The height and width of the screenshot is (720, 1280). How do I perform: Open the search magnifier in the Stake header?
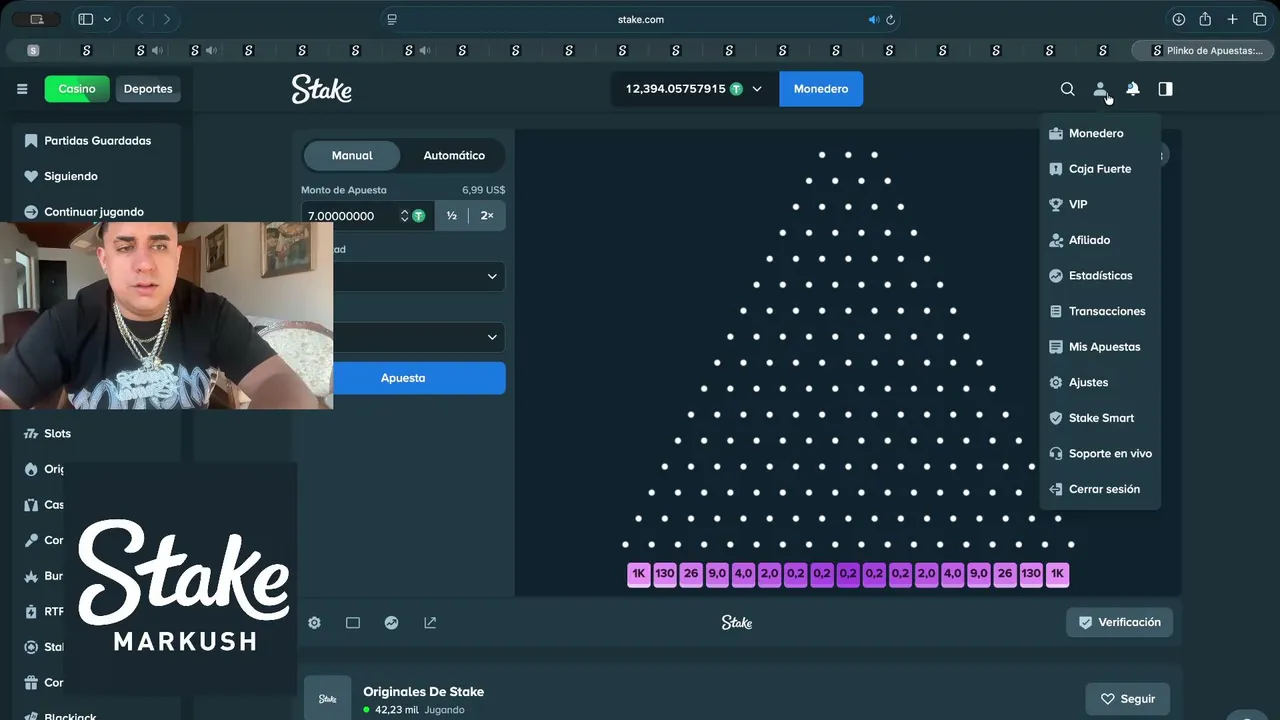coord(1068,89)
